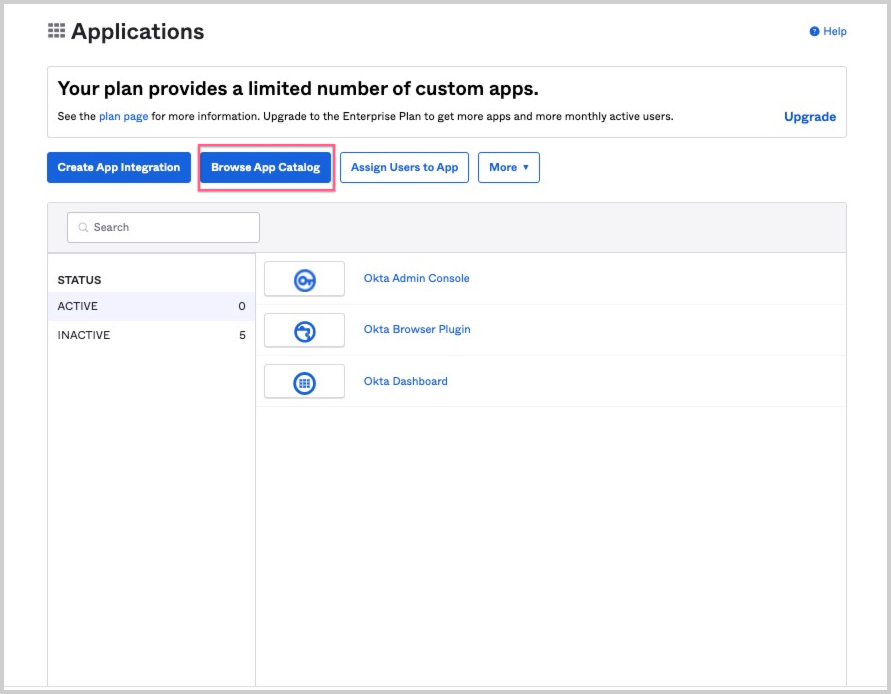Click the Applications page heading
Screen dimensions: 891x694
[138, 32]
